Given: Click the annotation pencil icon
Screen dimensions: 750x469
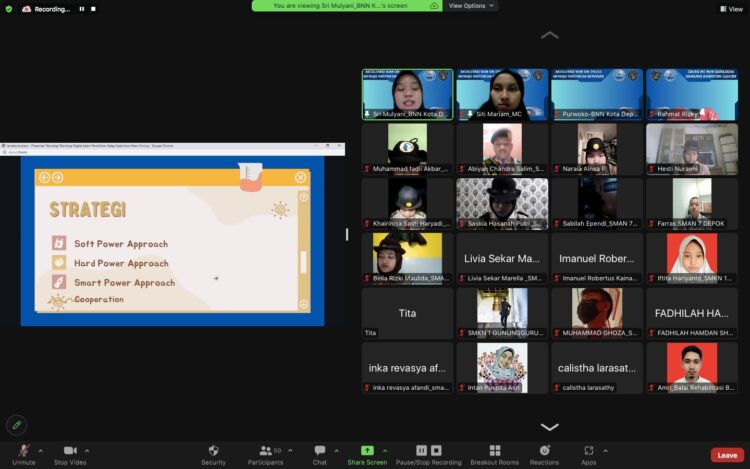Looking at the screenshot, I should click(16, 425).
